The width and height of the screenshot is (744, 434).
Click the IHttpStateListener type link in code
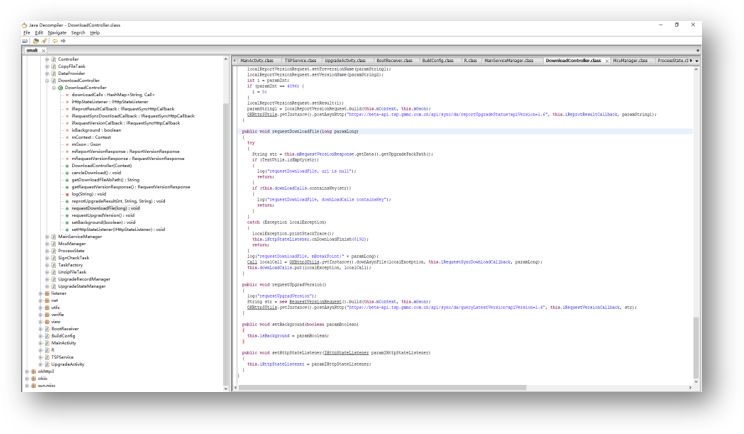tap(346, 353)
